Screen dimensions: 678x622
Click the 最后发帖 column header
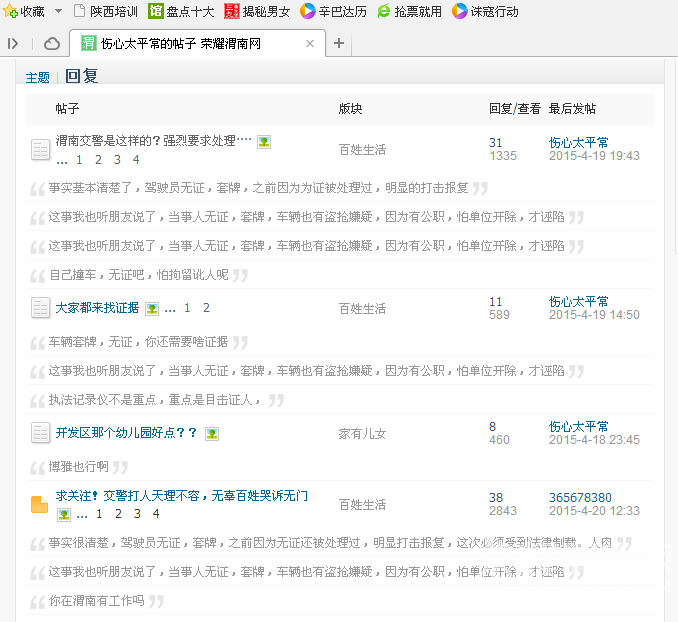(572, 109)
